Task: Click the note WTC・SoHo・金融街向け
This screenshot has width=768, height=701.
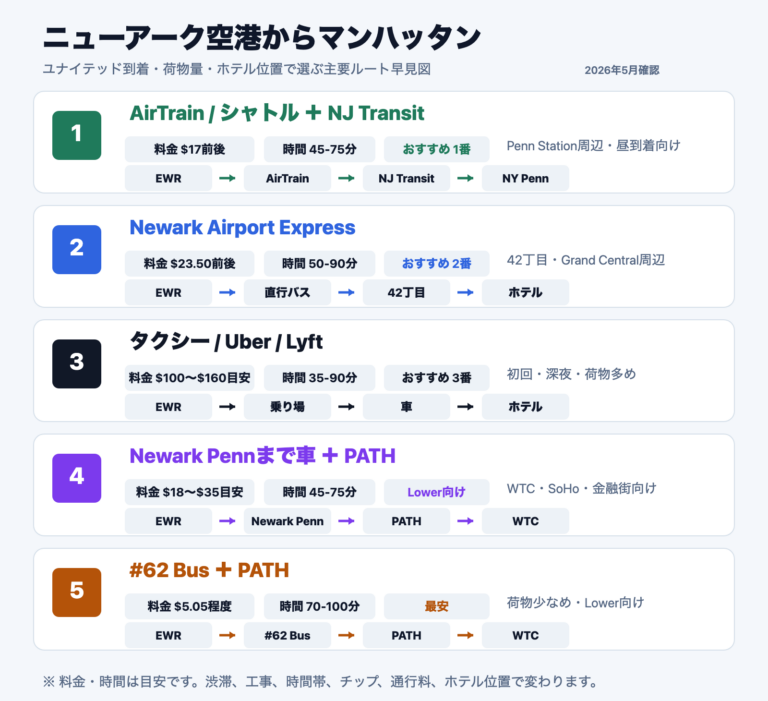Action: [581, 488]
